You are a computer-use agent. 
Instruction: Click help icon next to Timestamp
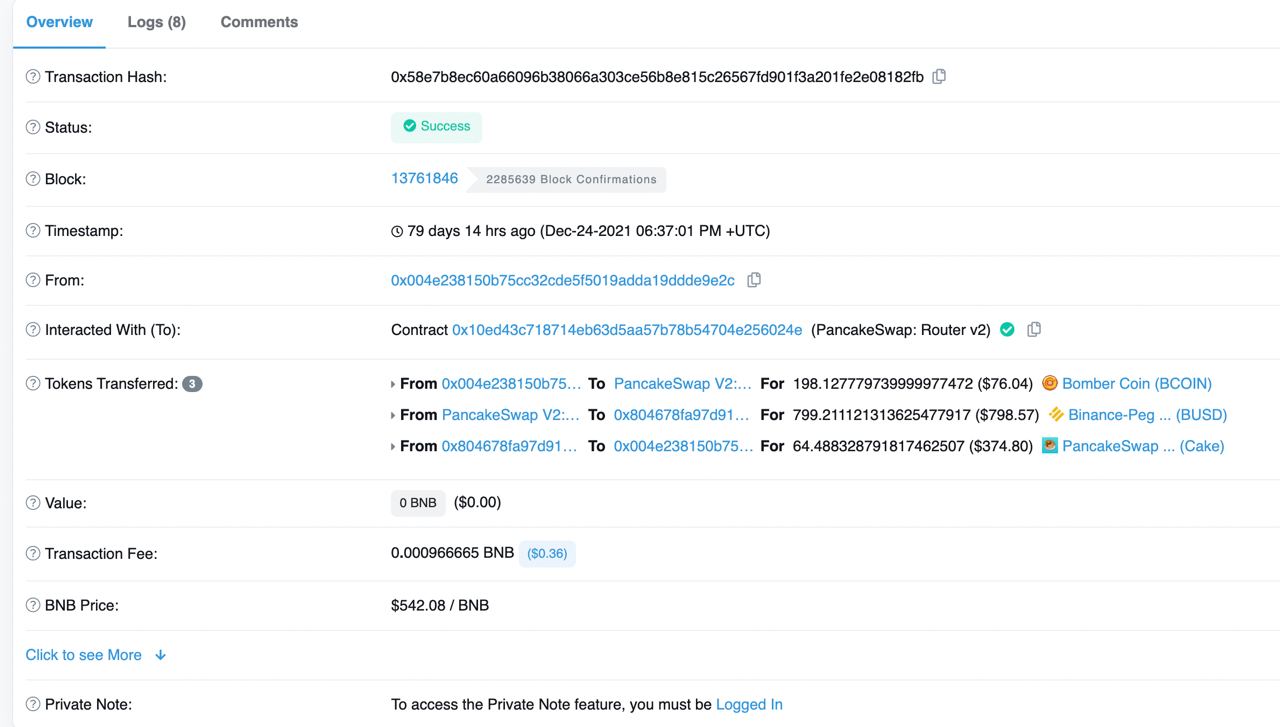[33, 231]
